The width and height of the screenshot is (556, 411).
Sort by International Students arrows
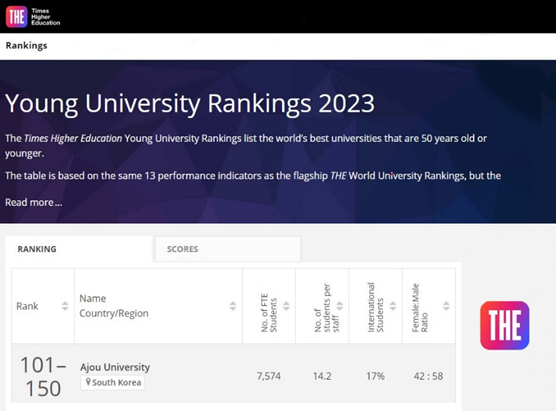pos(393,306)
